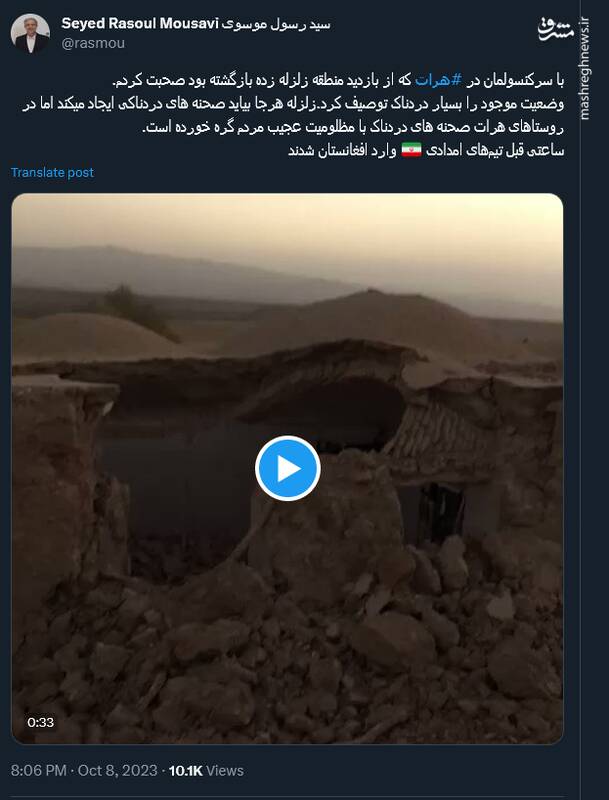Click the tweet's last line mentioning Afghanistan
The height and width of the screenshot is (800, 609).
[x=426, y=151]
